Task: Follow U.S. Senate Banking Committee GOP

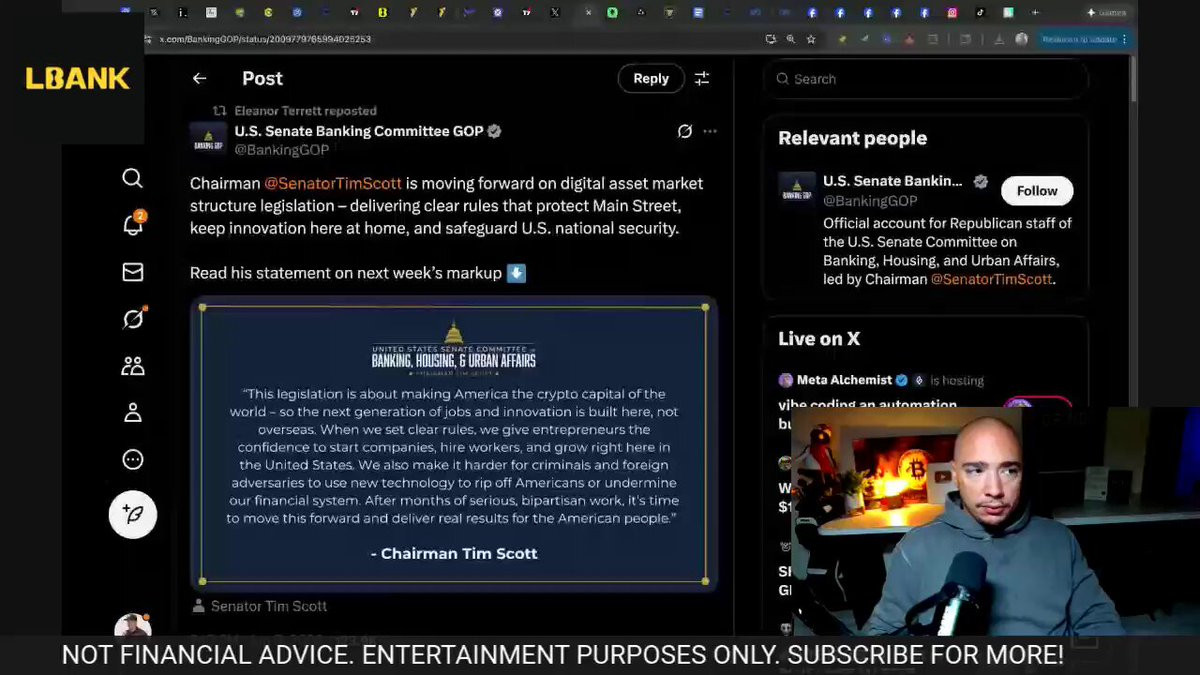Action: [1037, 190]
